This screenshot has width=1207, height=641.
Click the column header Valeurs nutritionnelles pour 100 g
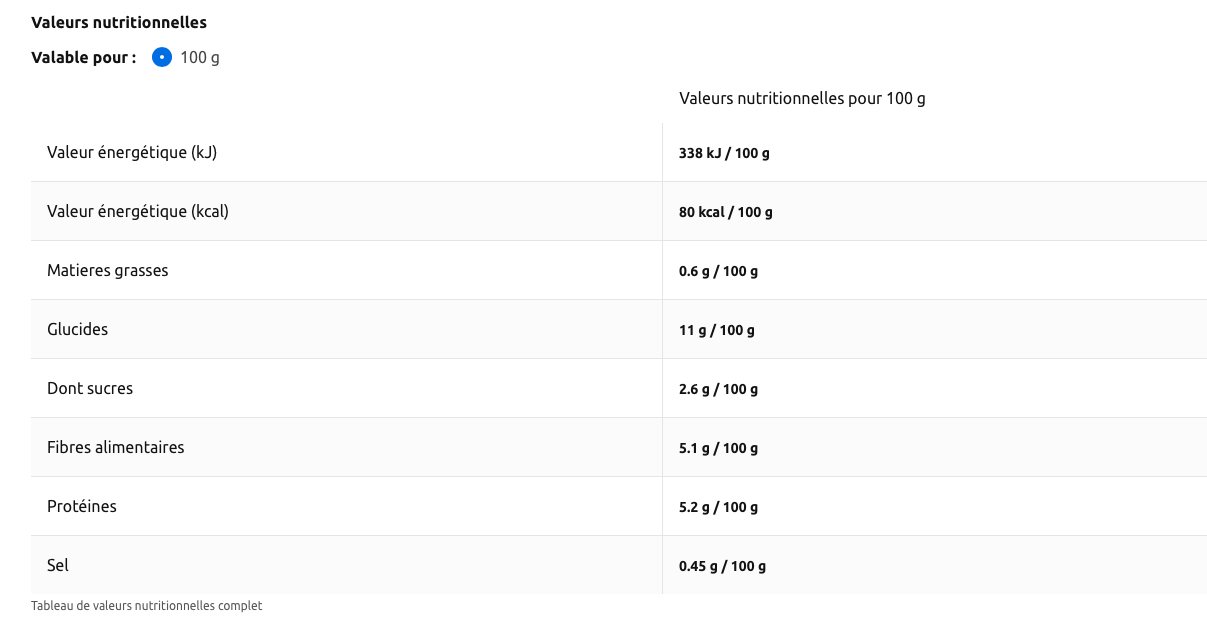802,98
